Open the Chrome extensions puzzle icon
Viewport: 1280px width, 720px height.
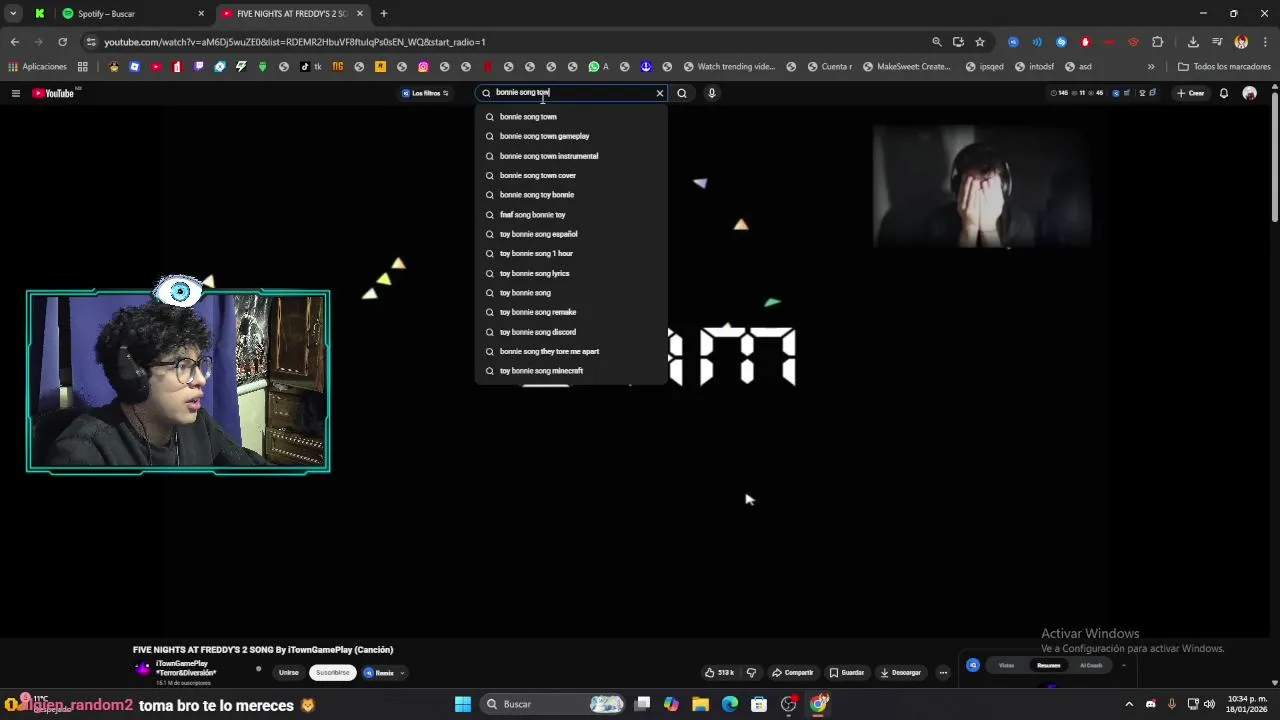point(1158,42)
